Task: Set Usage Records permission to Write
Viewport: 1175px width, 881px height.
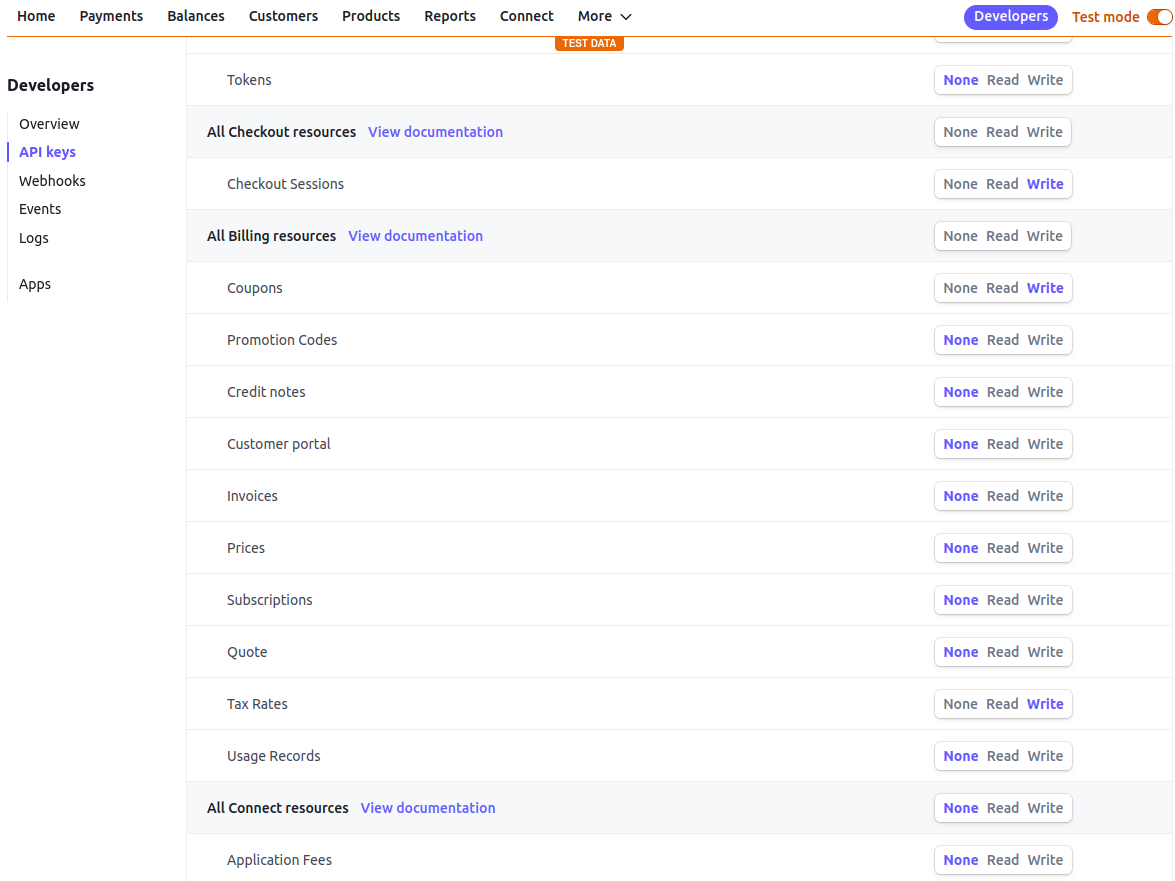Action: click(x=1045, y=756)
